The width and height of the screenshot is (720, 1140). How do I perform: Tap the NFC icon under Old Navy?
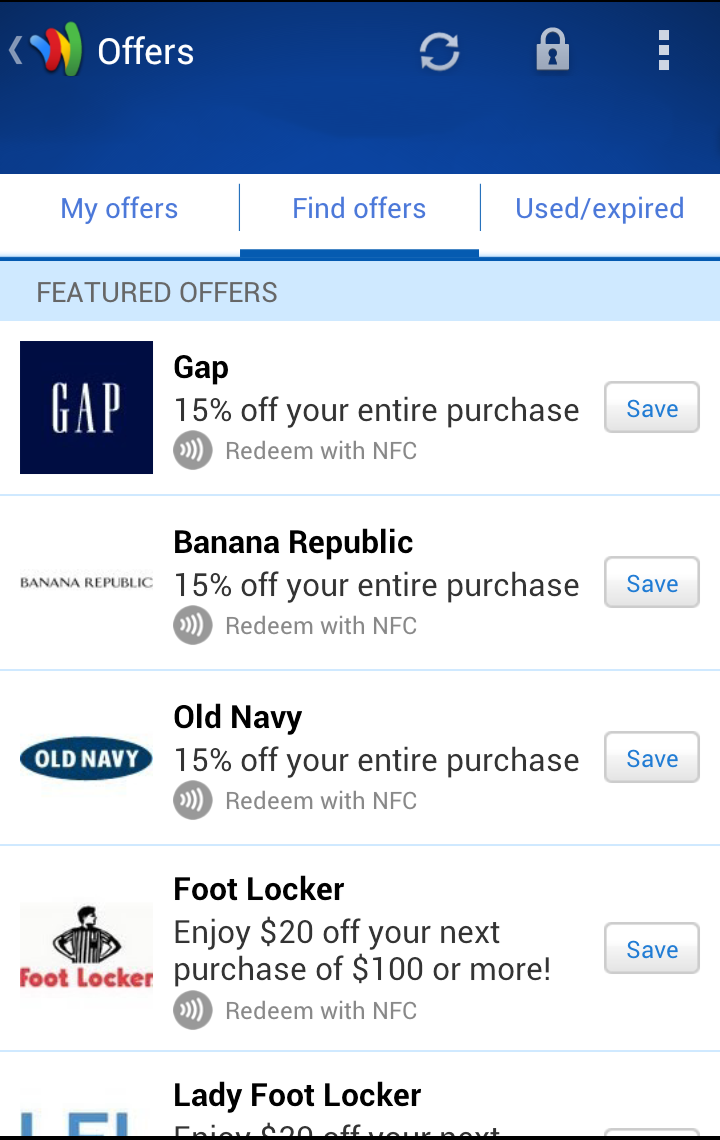coord(193,801)
